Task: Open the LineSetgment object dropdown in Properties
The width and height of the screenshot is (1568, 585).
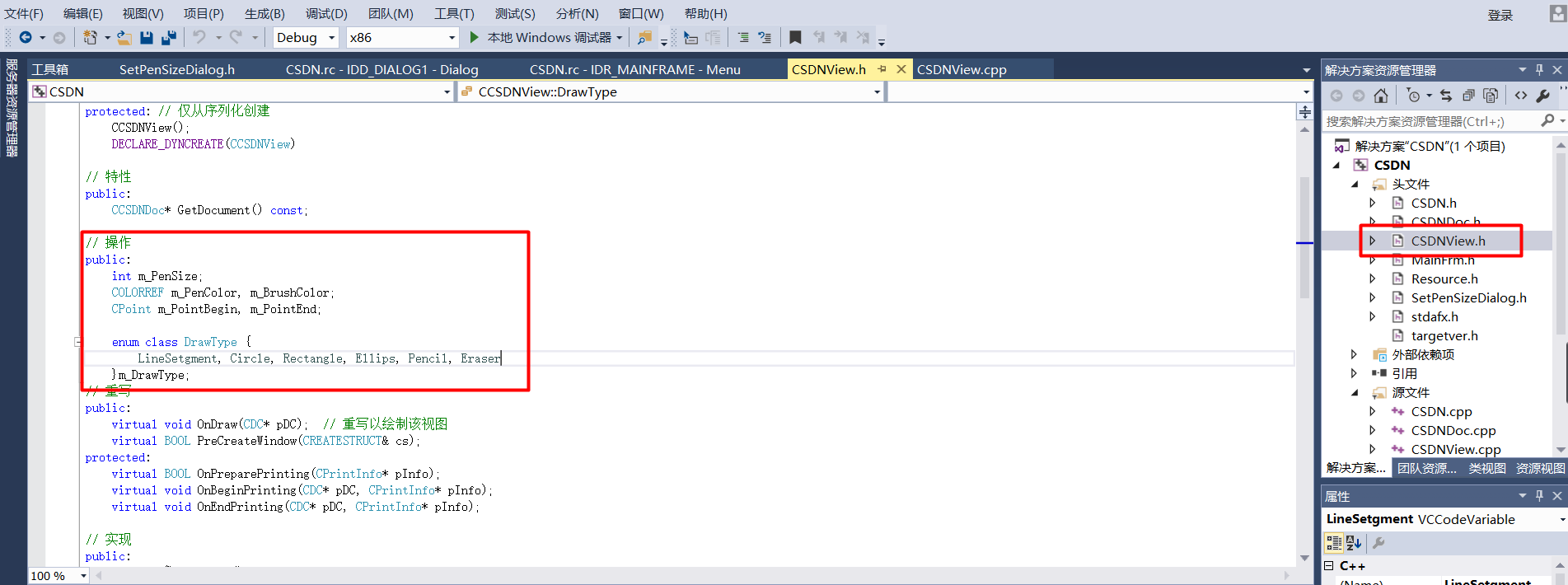Action: click(x=1562, y=519)
